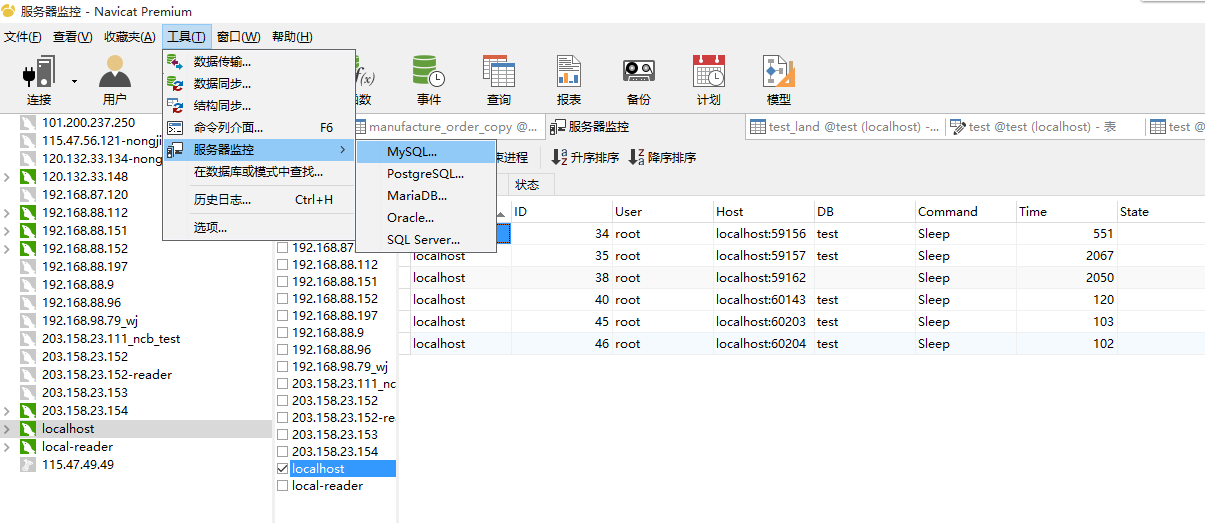
Task: Expand the localhost connection tree node
Action: point(8,429)
